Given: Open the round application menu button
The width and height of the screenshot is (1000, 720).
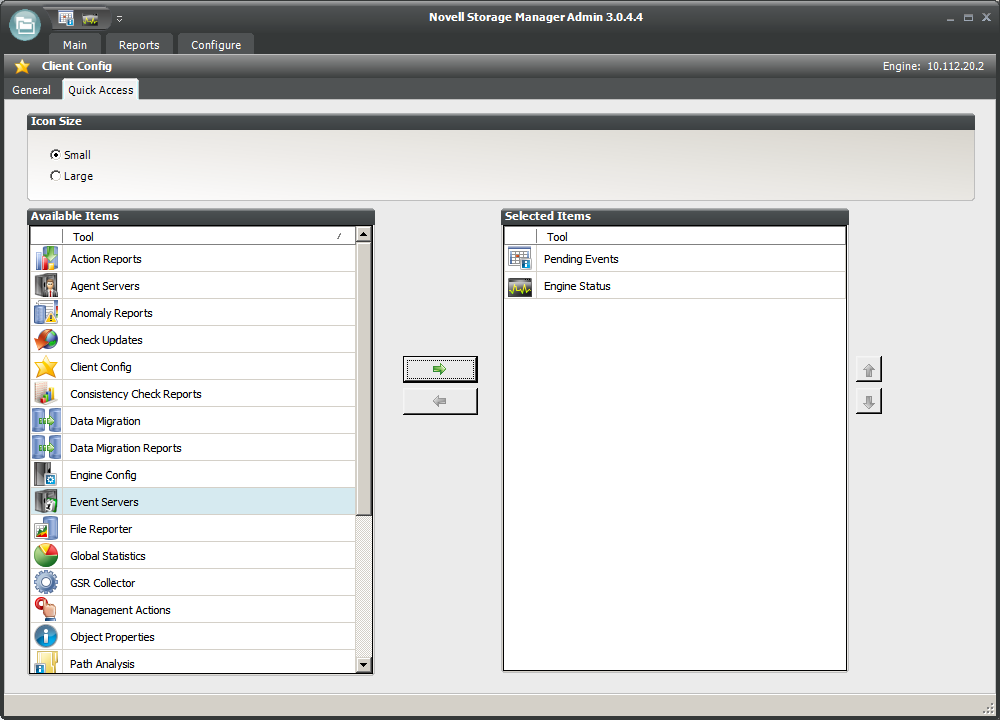Looking at the screenshot, I should pos(25,25).
